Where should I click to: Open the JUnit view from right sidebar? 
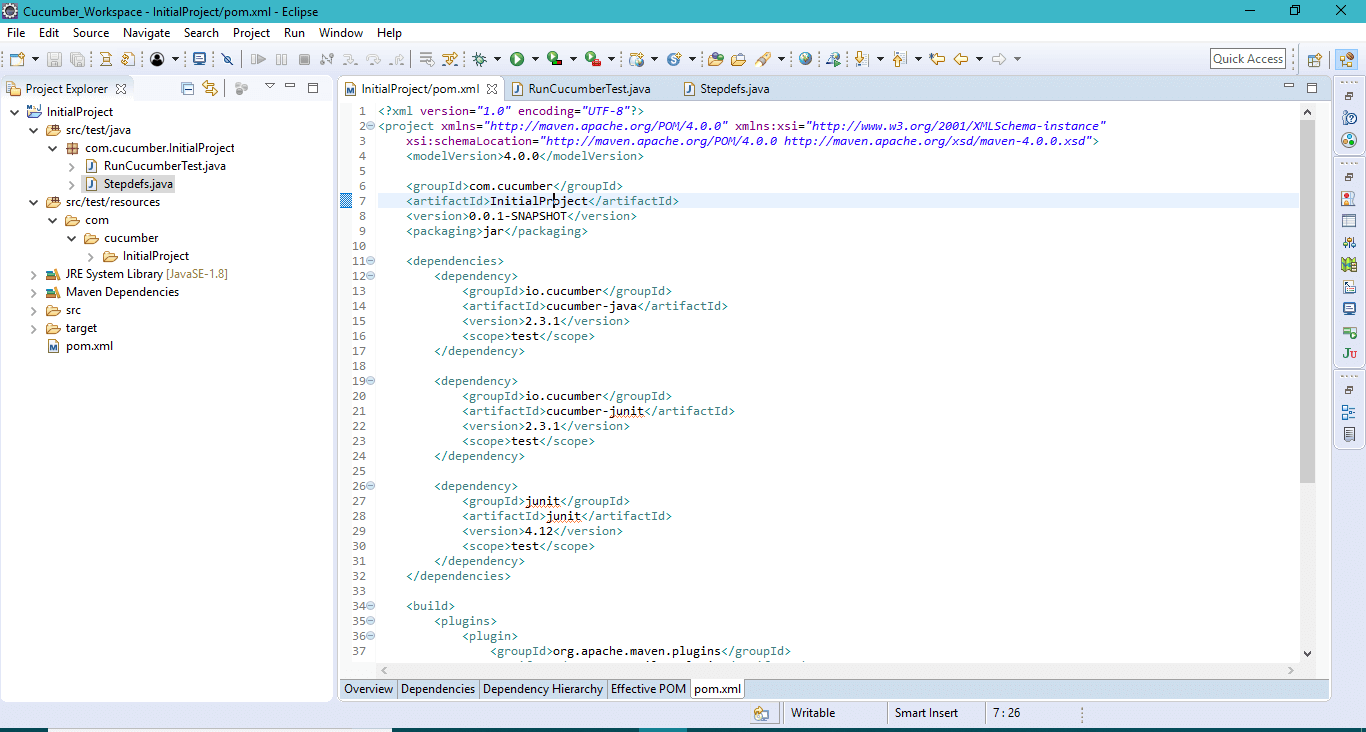tap(1349, 353)
